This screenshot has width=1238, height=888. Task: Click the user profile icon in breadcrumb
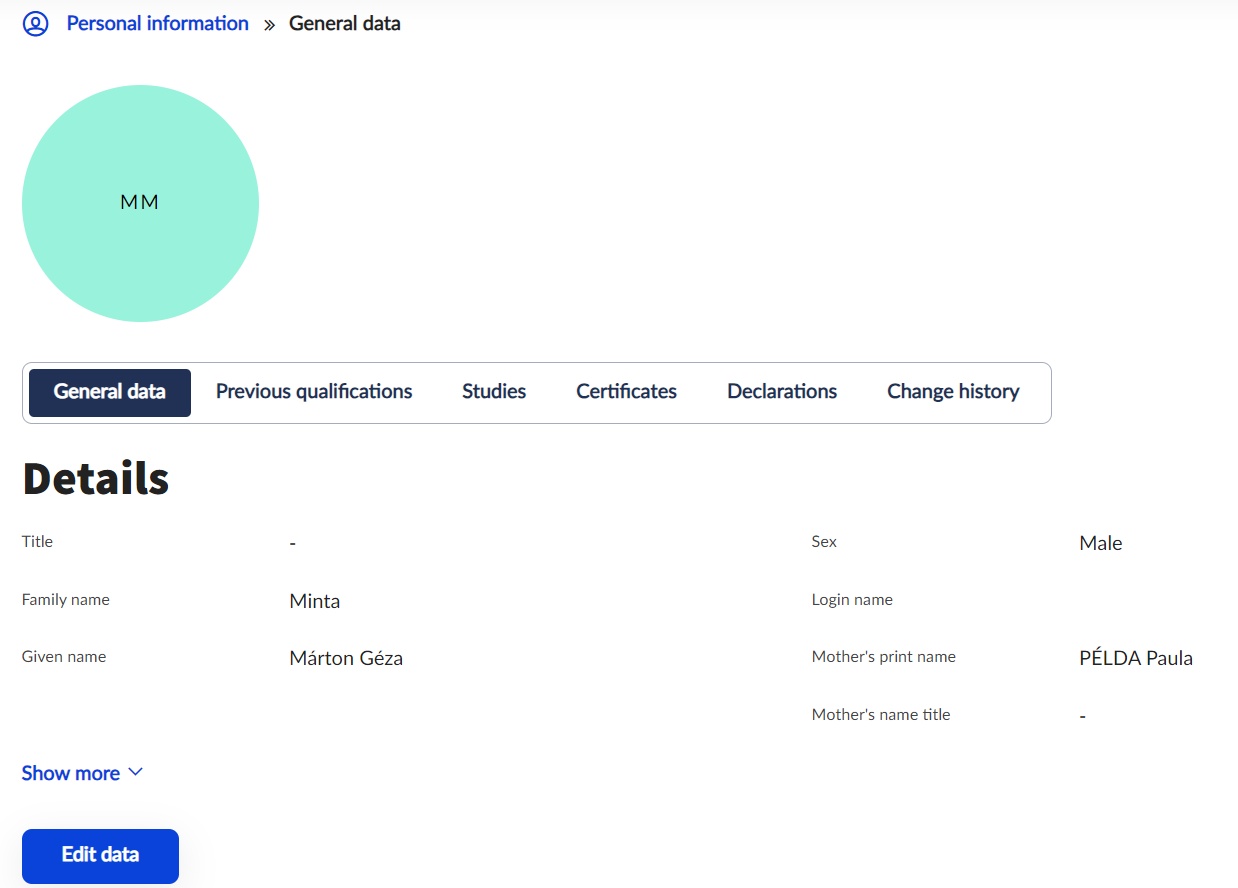pos(35,24)
